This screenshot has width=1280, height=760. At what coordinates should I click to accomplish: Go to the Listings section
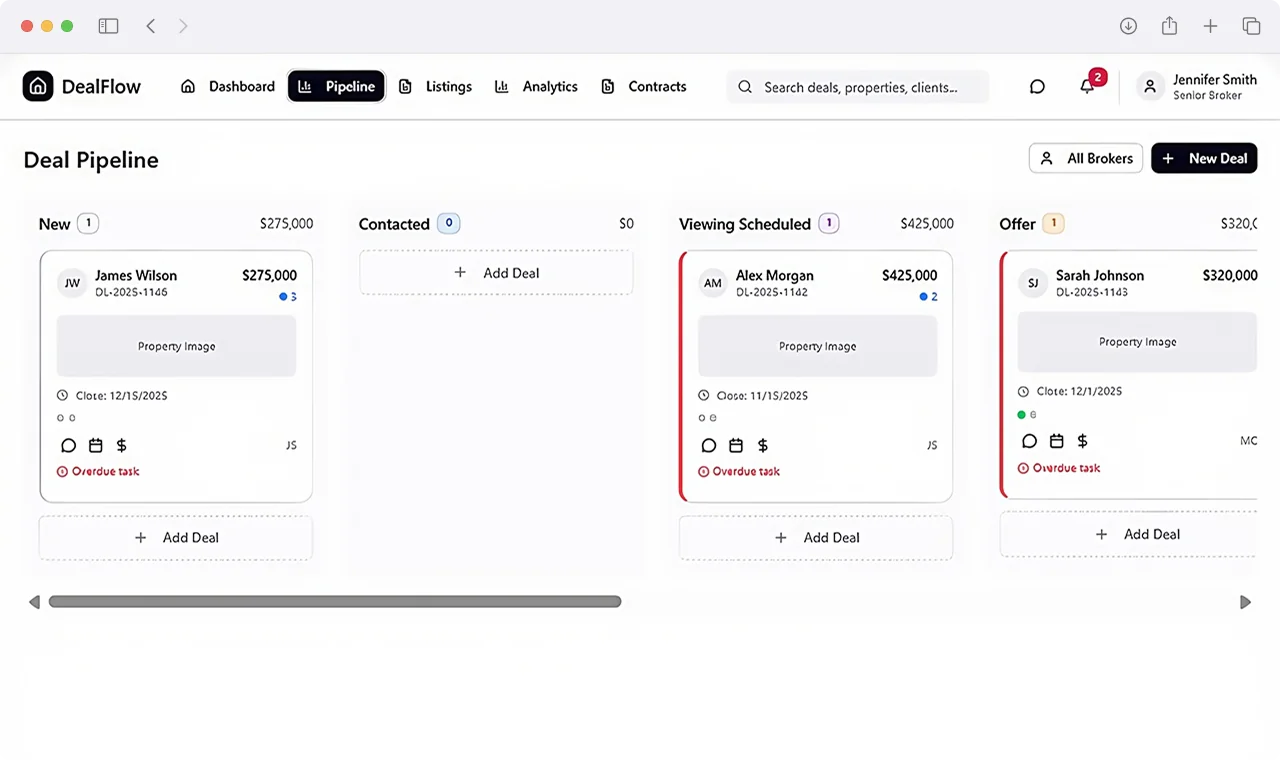pos(435,86)
